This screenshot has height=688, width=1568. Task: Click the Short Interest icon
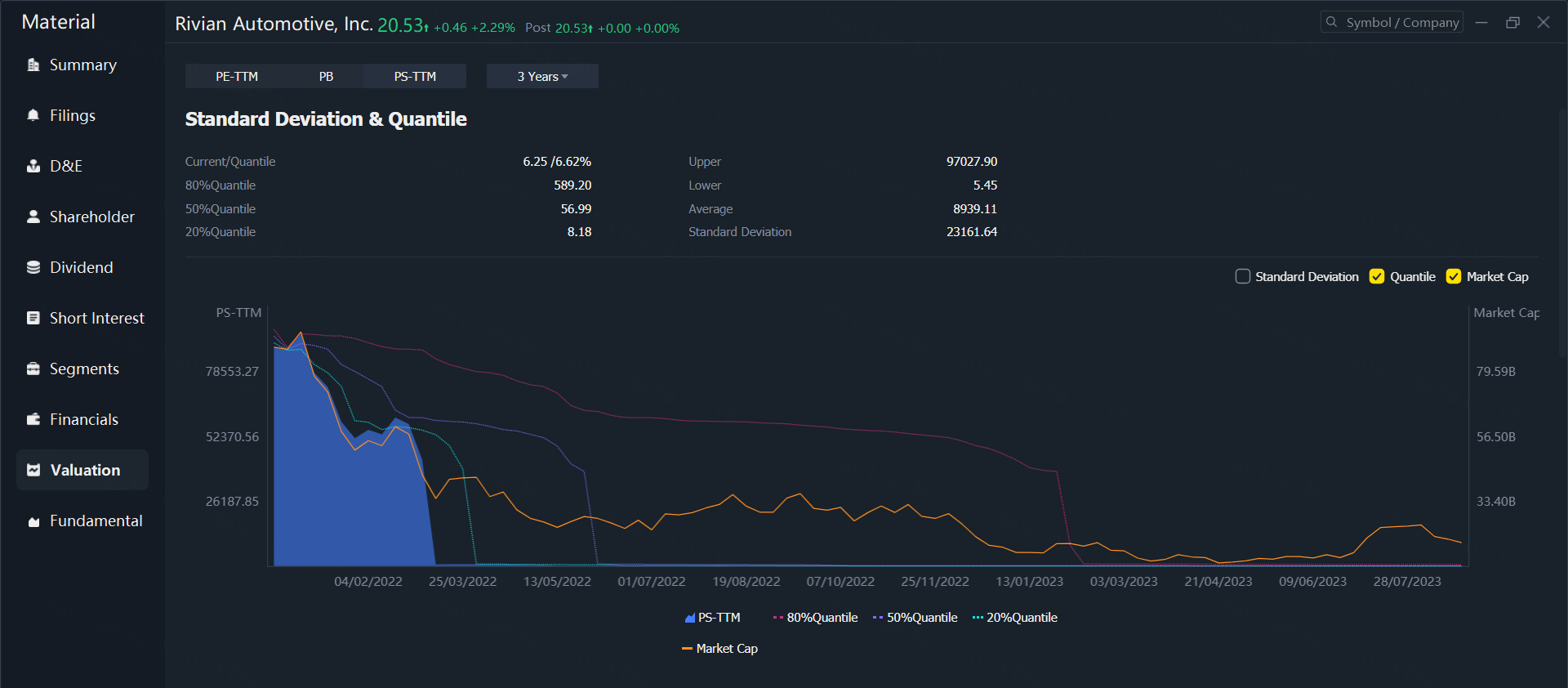pos(33,318)
